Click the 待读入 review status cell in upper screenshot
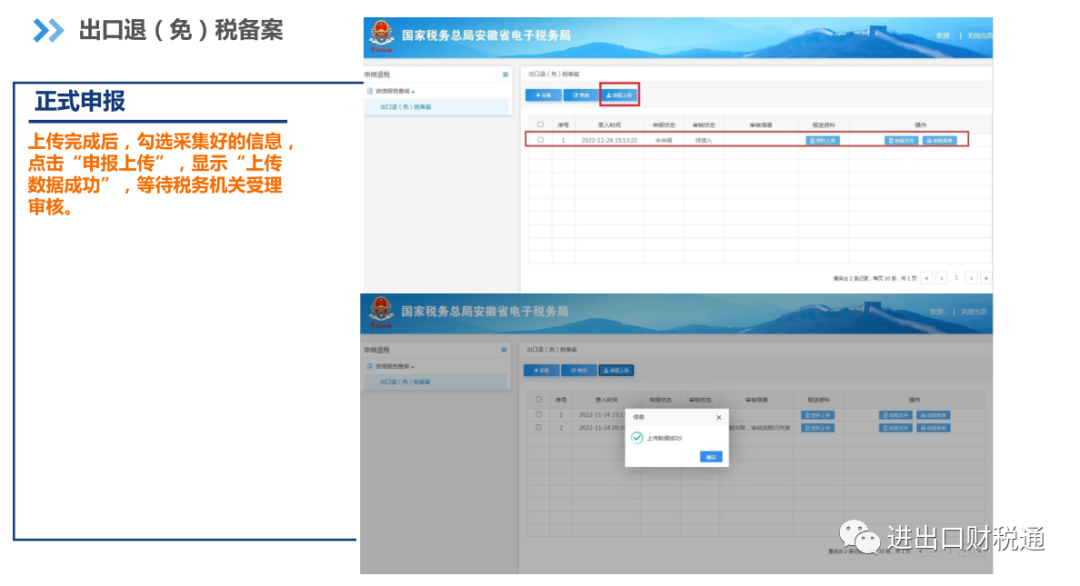 point(703,140)
